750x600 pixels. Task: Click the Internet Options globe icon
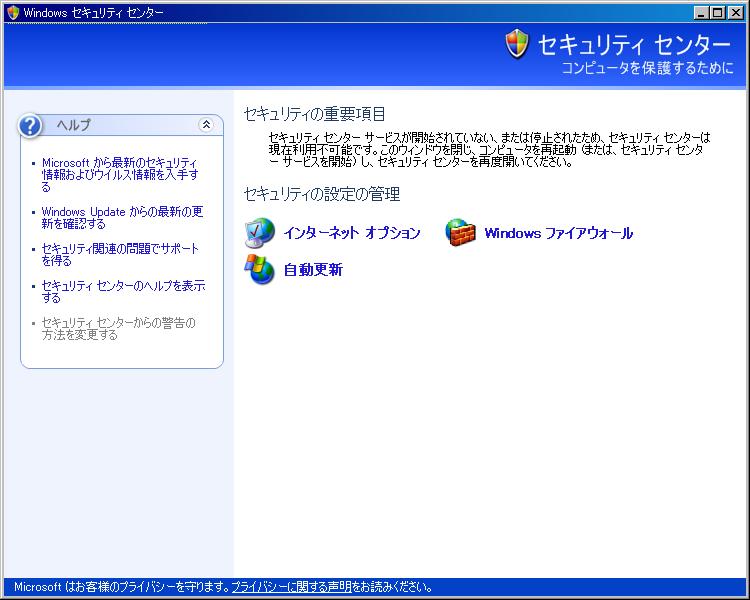point(260,232)
